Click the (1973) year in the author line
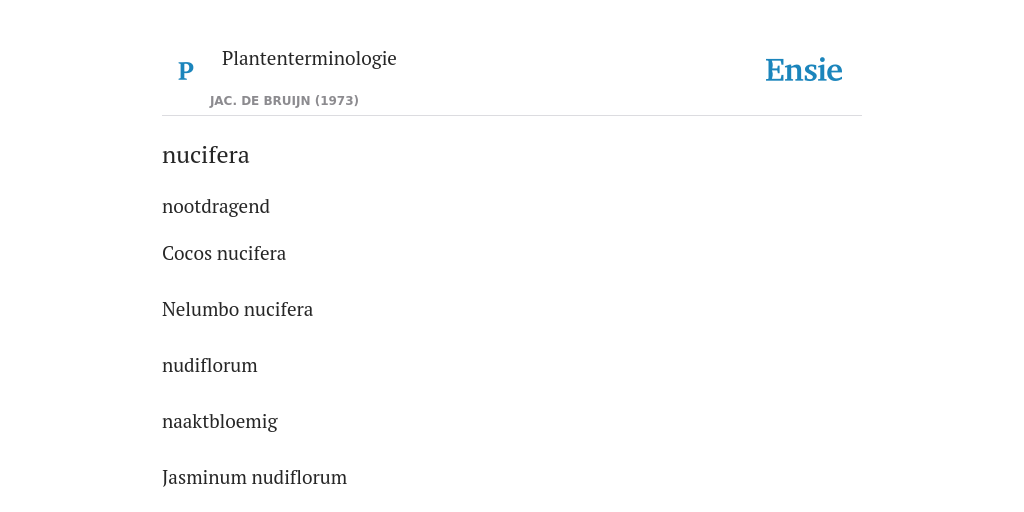Screen dimensions: 1024x512 coord(337,101)
